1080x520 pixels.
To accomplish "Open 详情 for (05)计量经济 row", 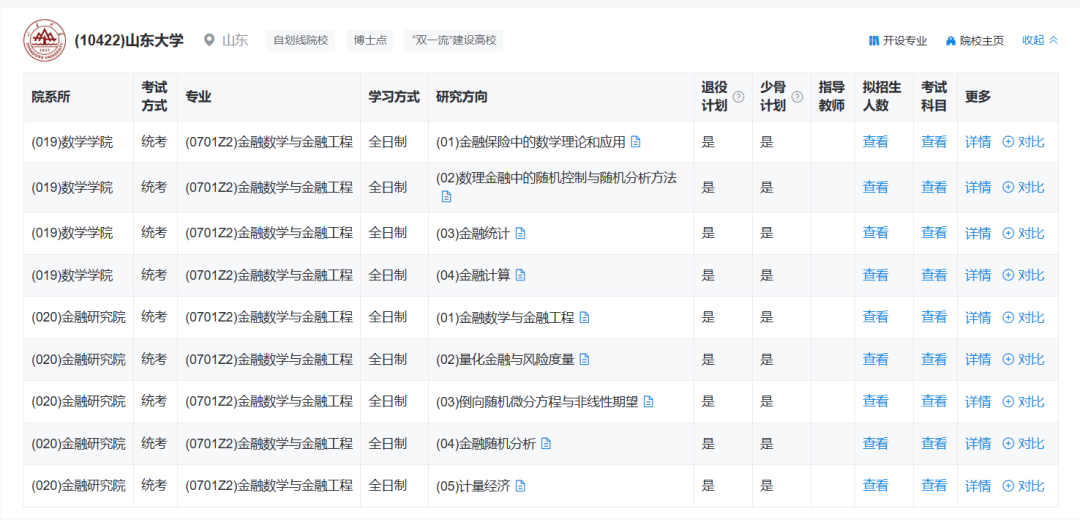I will pyautogui.click(x=978, y=486).
